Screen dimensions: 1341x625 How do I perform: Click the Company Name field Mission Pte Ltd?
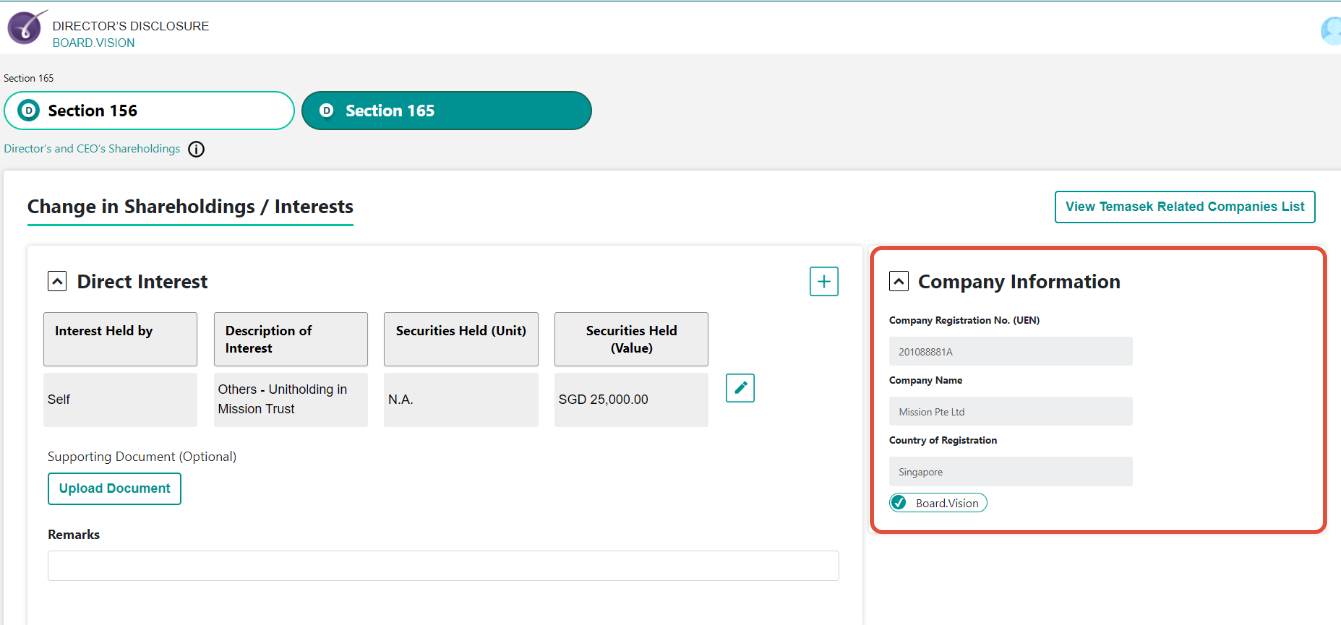pyautogui.click(x=1011, y=412)
